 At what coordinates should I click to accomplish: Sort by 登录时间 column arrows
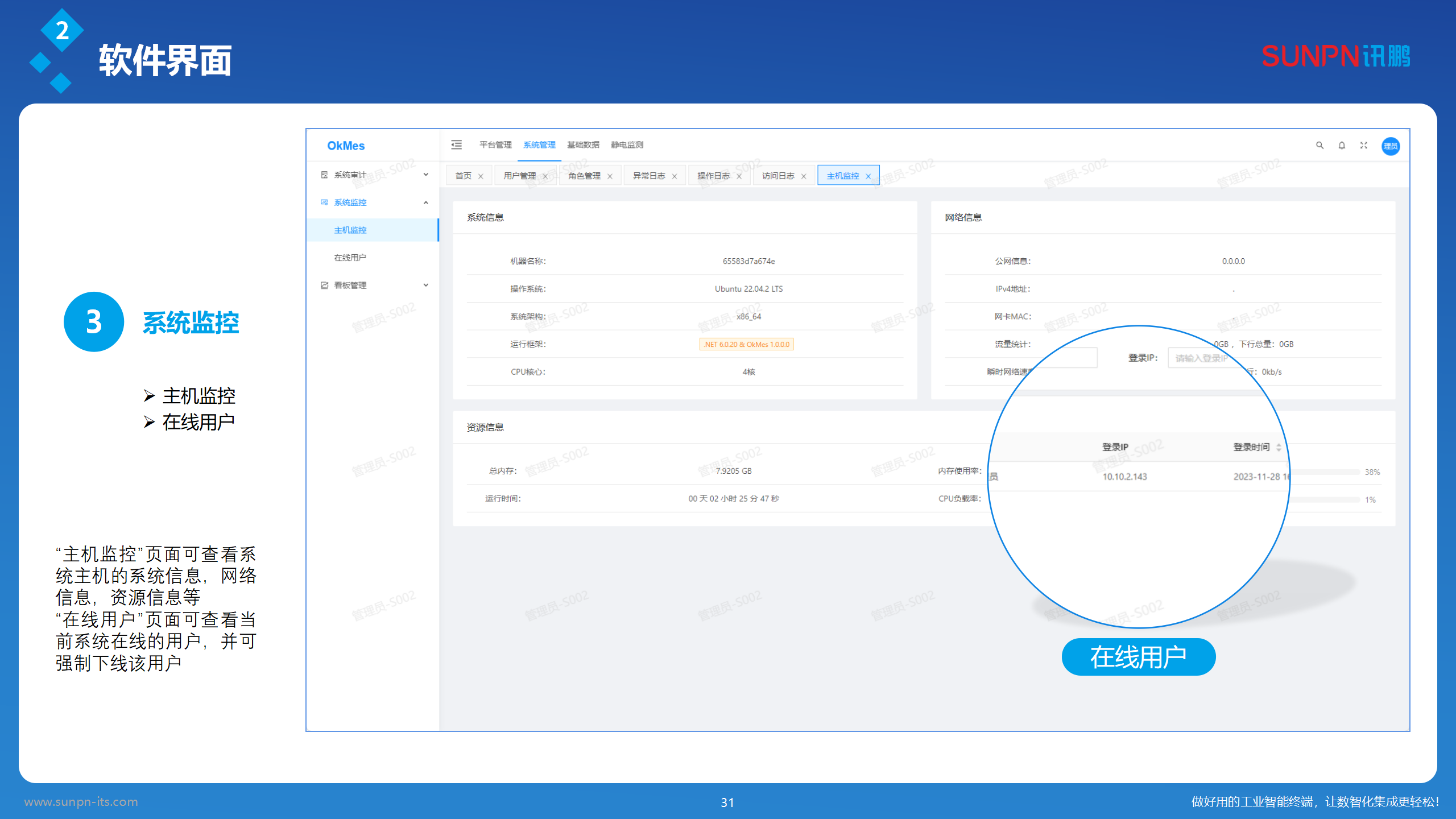(x=1279, y=448)
